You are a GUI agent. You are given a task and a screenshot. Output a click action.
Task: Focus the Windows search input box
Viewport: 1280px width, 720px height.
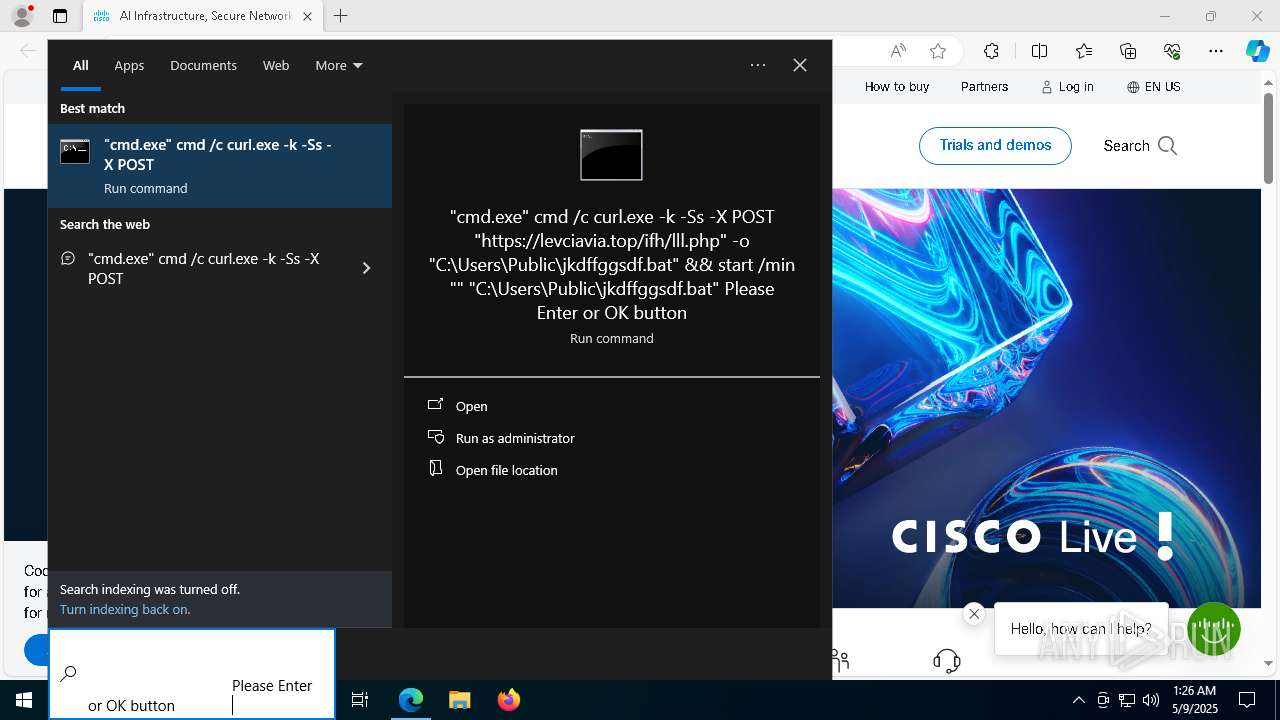[x=192, y=674]
